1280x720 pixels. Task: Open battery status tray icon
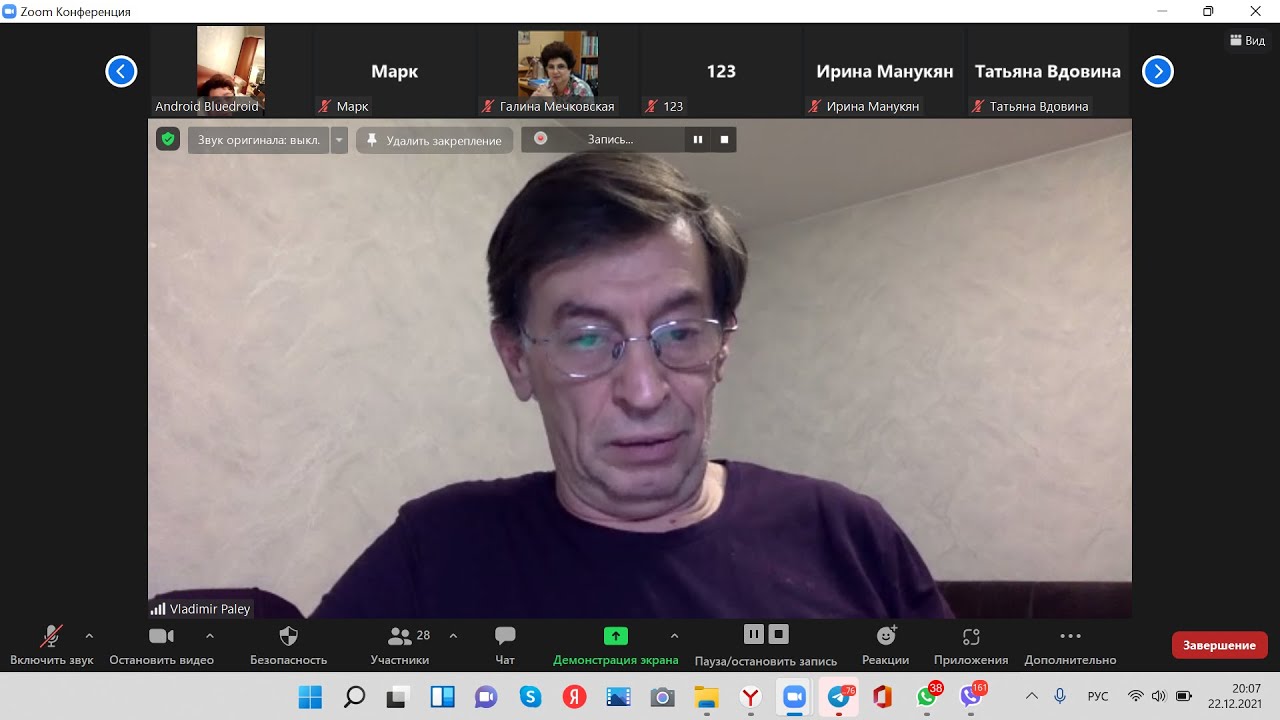1184,696
